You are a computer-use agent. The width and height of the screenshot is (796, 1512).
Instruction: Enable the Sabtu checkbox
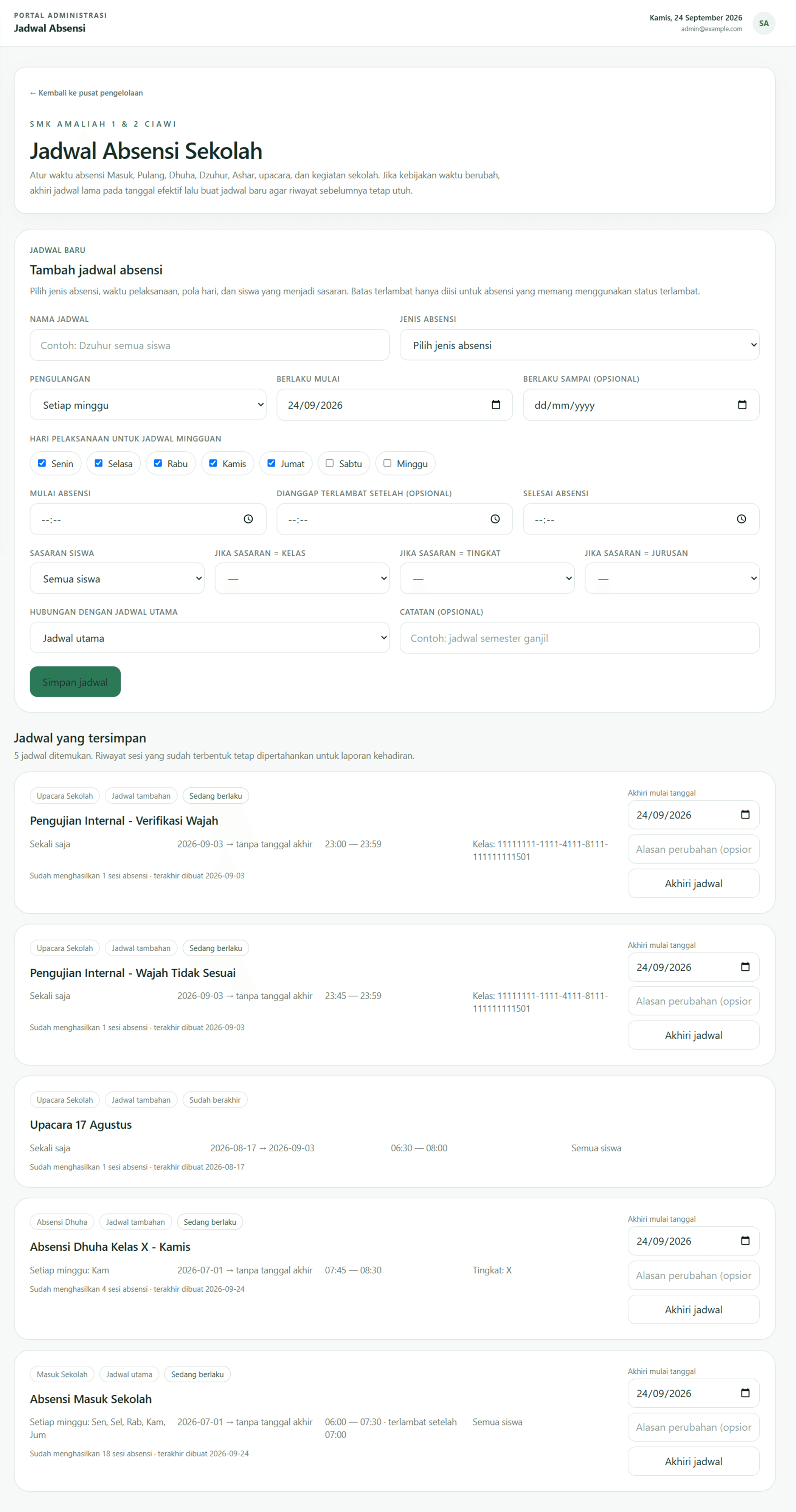point(329,463)
